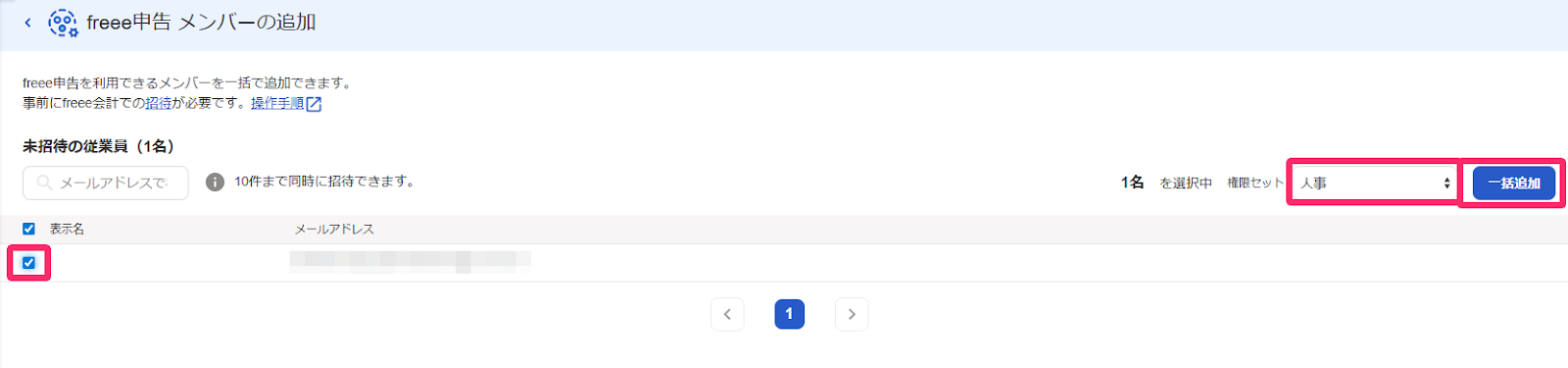This screenshot has width=1568, height=368.
Task: Click the freee申告 members gear icon
Action: [x=63, y=23]
